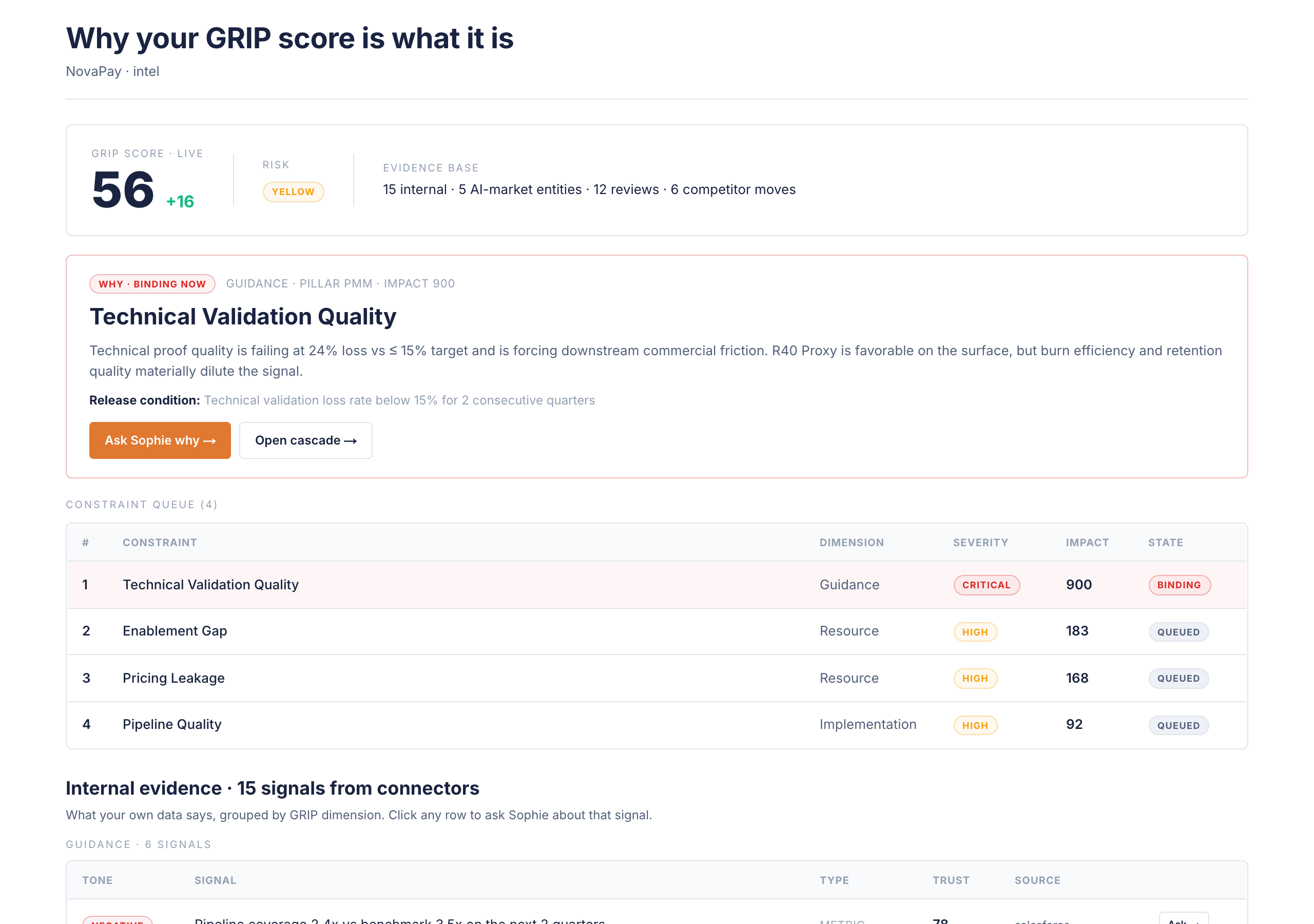Click the IMPACT column header
This screenshot has height=924, width=1314.
tap(1087, 543)
